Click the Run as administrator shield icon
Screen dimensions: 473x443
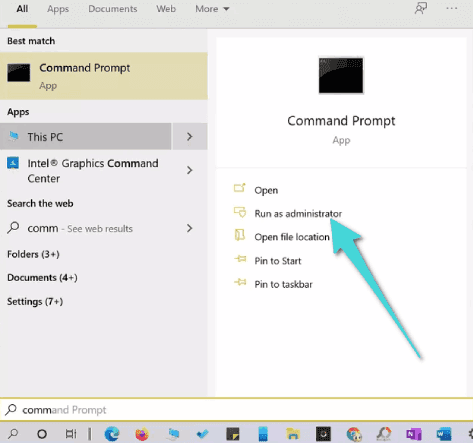[240, 212]
